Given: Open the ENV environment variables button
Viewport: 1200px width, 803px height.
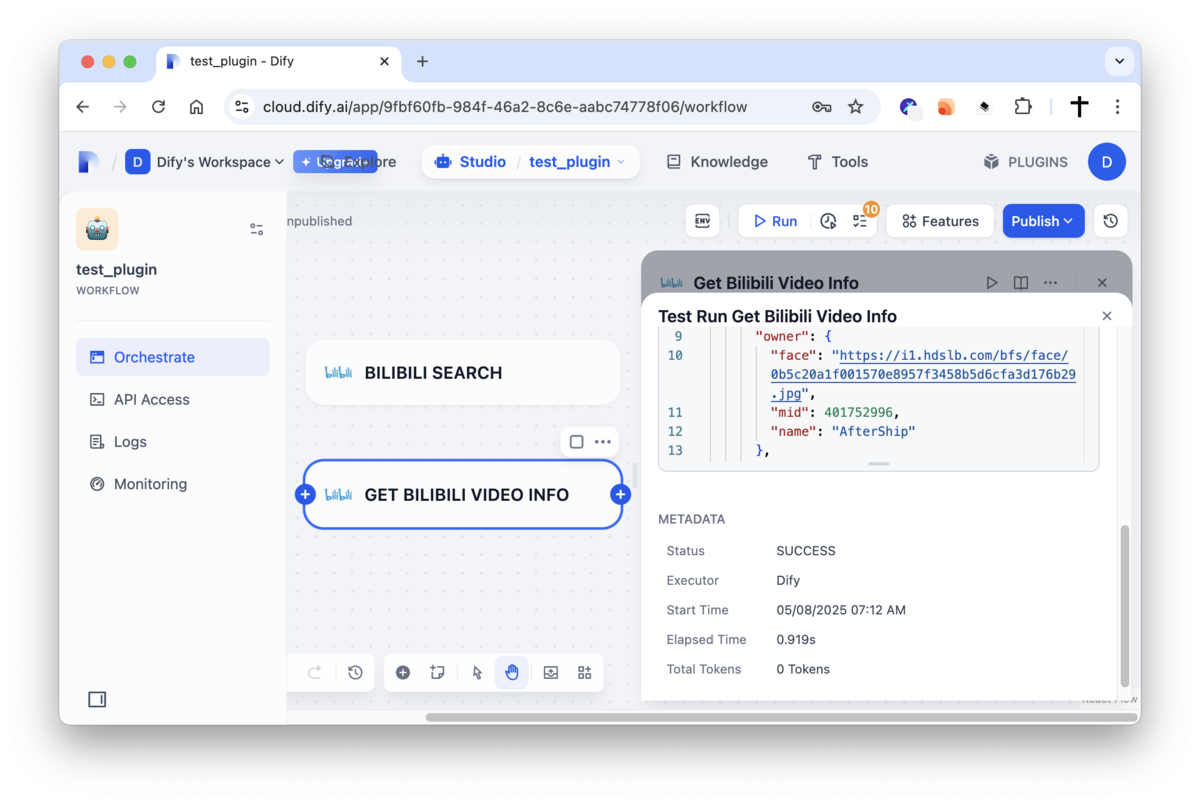Looking at the screenshot, I should [702, 221].
